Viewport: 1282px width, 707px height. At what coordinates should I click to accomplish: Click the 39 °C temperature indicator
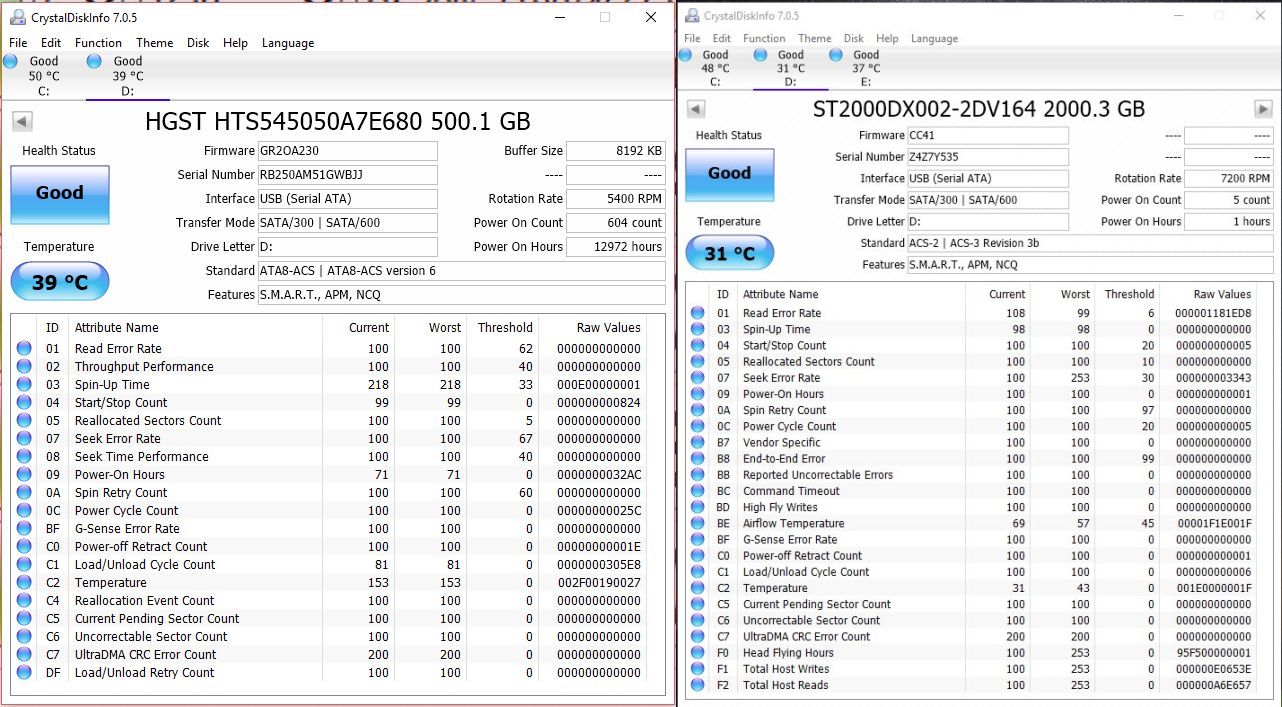[60, 282]
